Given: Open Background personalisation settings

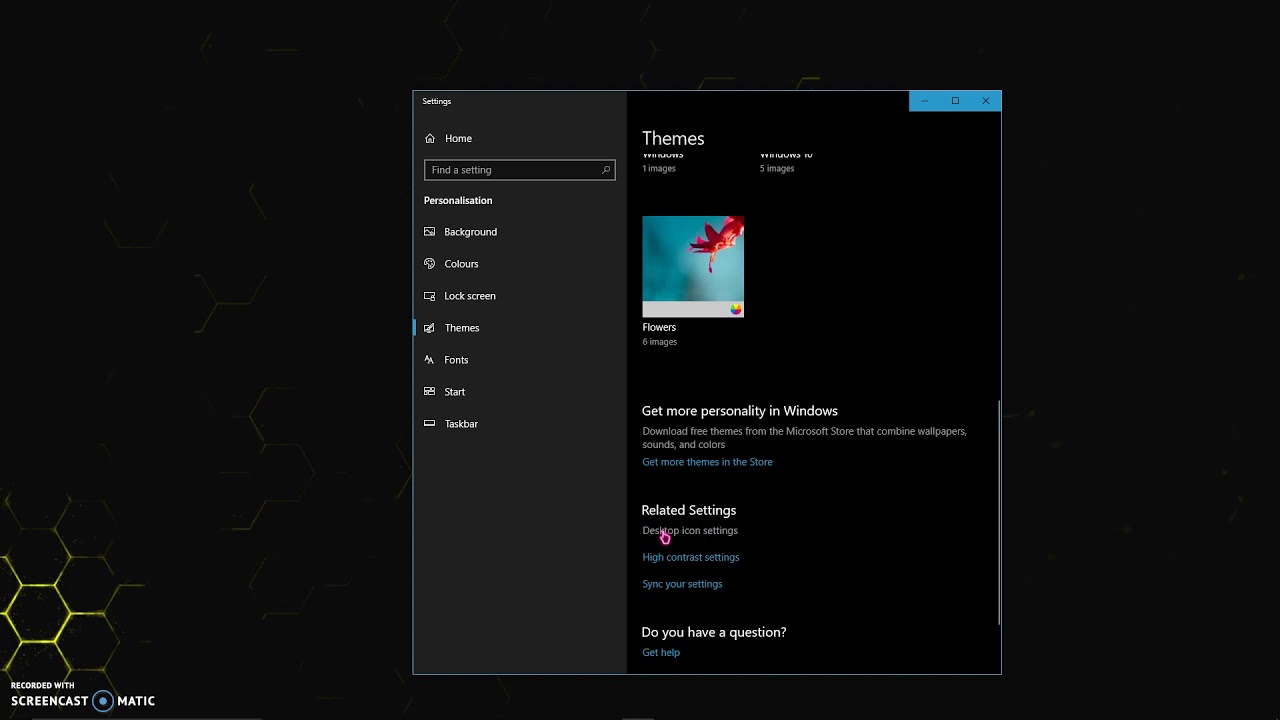Looking at the screenshot, I should pos(470,231).
